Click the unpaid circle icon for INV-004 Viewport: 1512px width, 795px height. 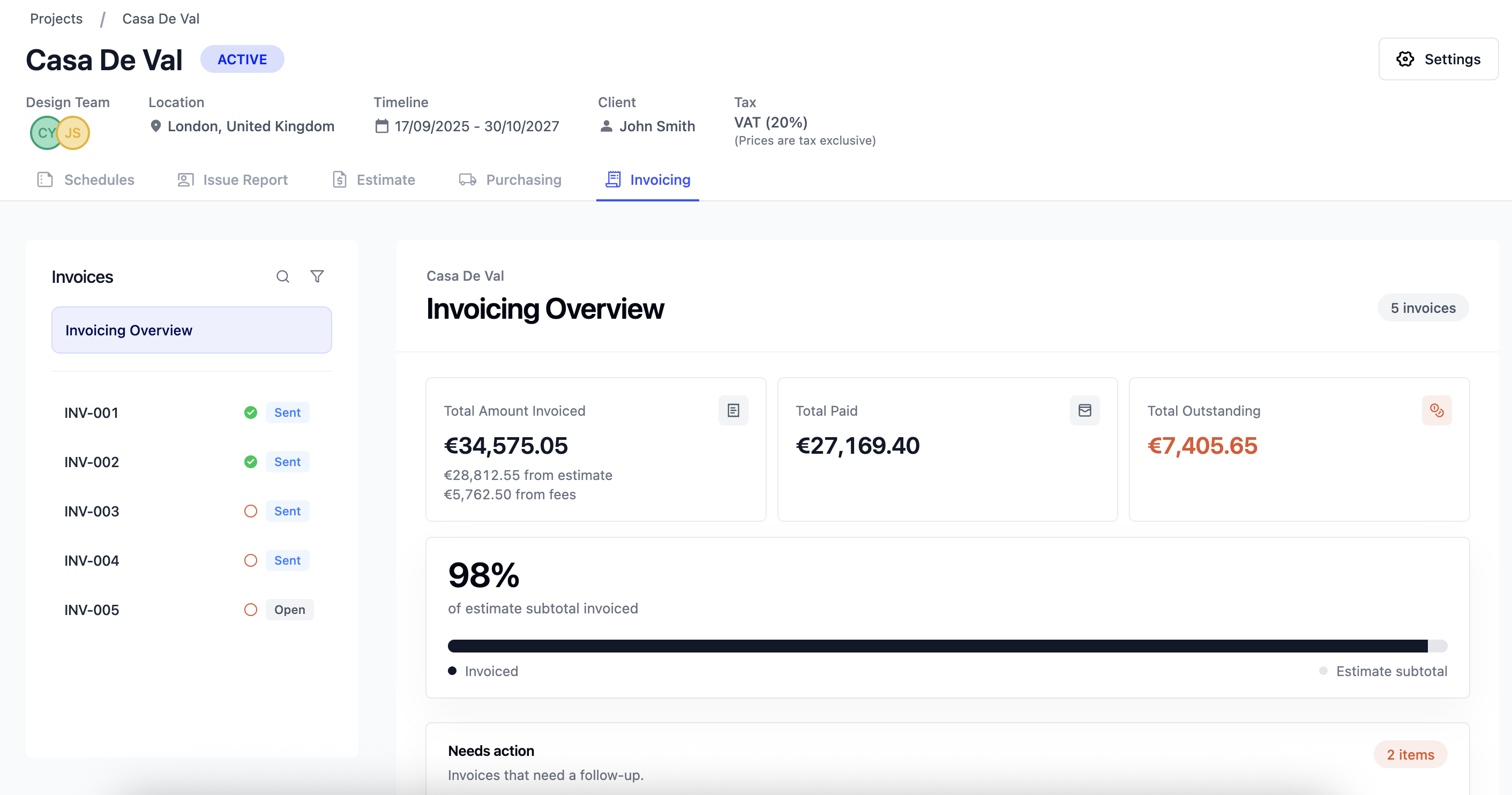tap(251, 560)
